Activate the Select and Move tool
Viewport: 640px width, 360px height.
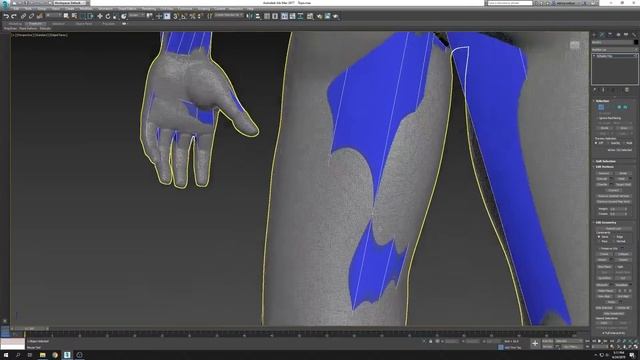[100, 16]
